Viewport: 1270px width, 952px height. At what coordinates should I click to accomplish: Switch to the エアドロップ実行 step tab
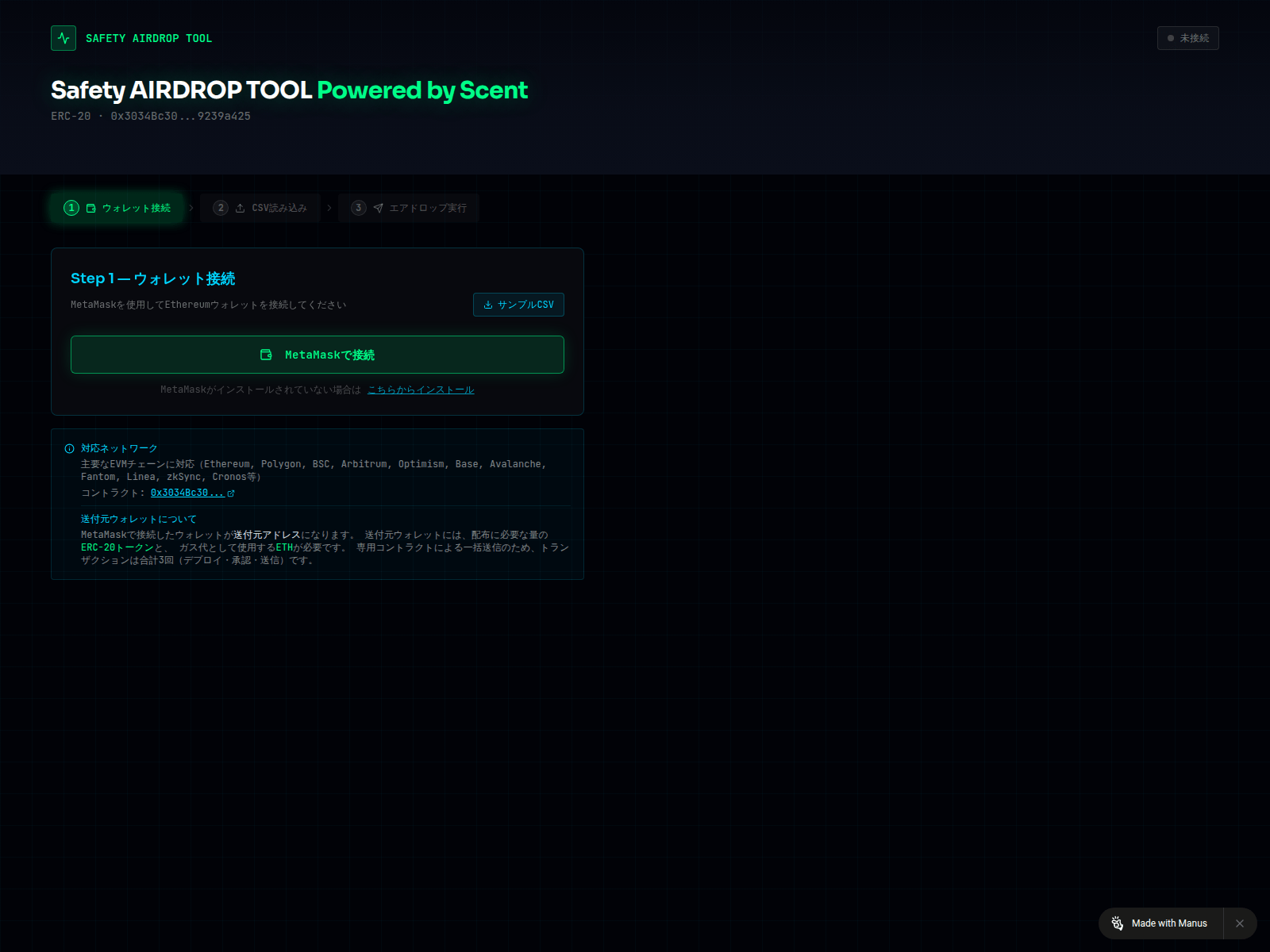pos(409,208)
